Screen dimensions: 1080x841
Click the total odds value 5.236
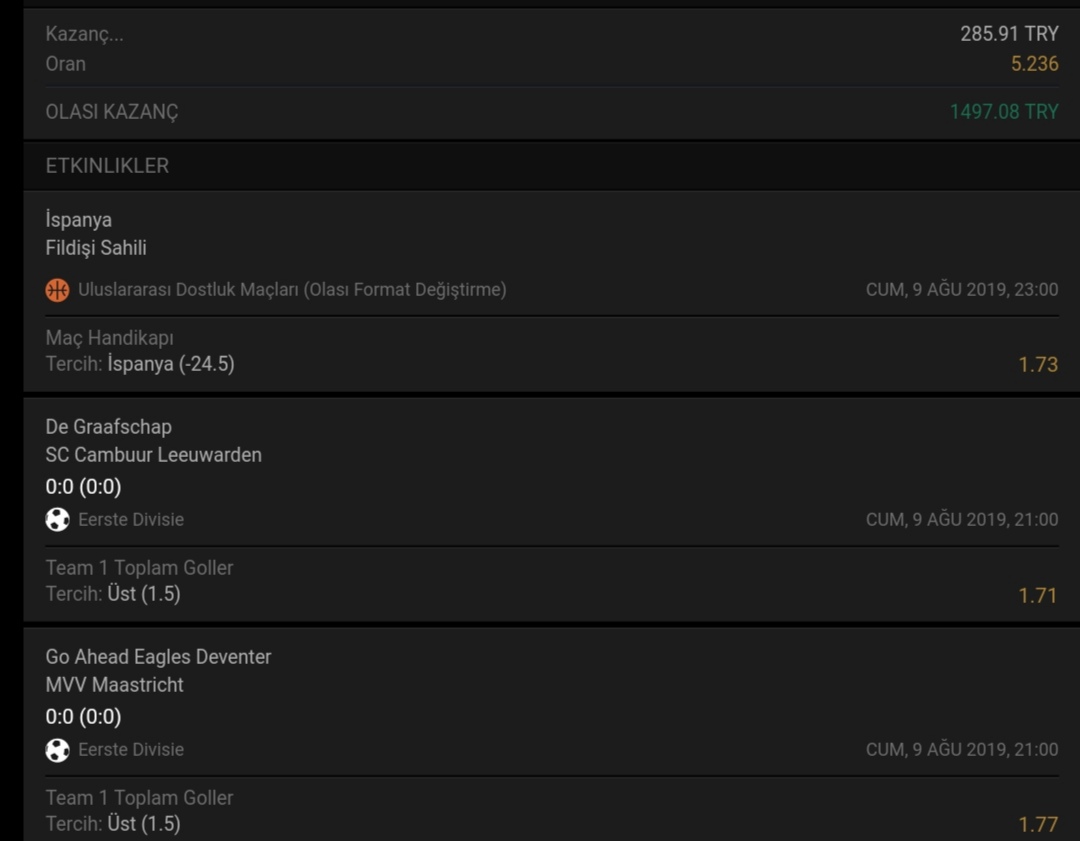1034,64
